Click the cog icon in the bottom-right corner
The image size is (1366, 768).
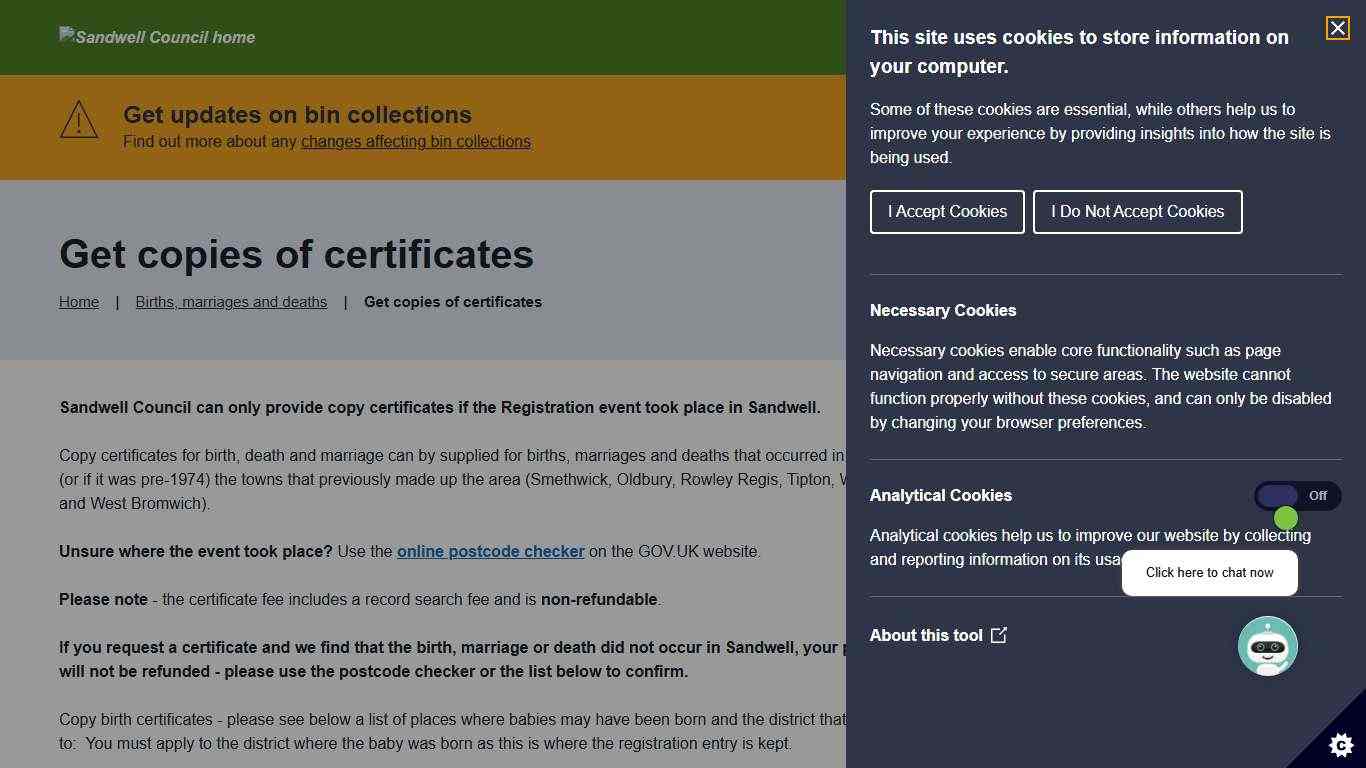(x=1340, y=745)
